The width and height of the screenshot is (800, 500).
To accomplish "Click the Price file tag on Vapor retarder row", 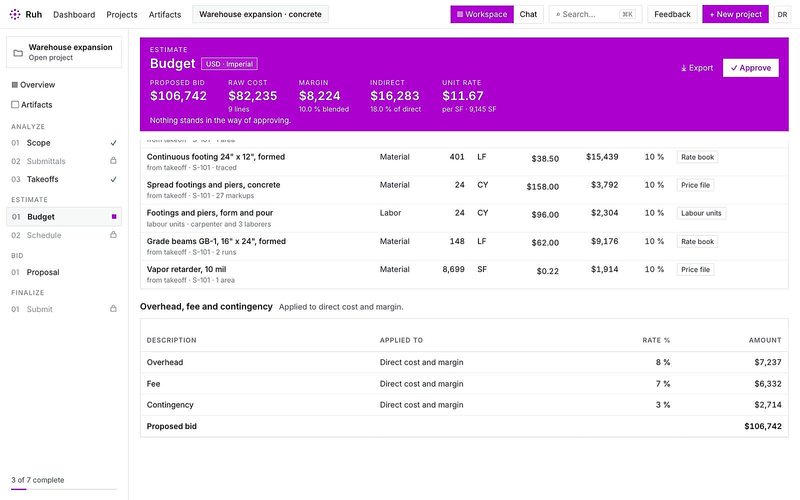I will click(x=695, y=269).
